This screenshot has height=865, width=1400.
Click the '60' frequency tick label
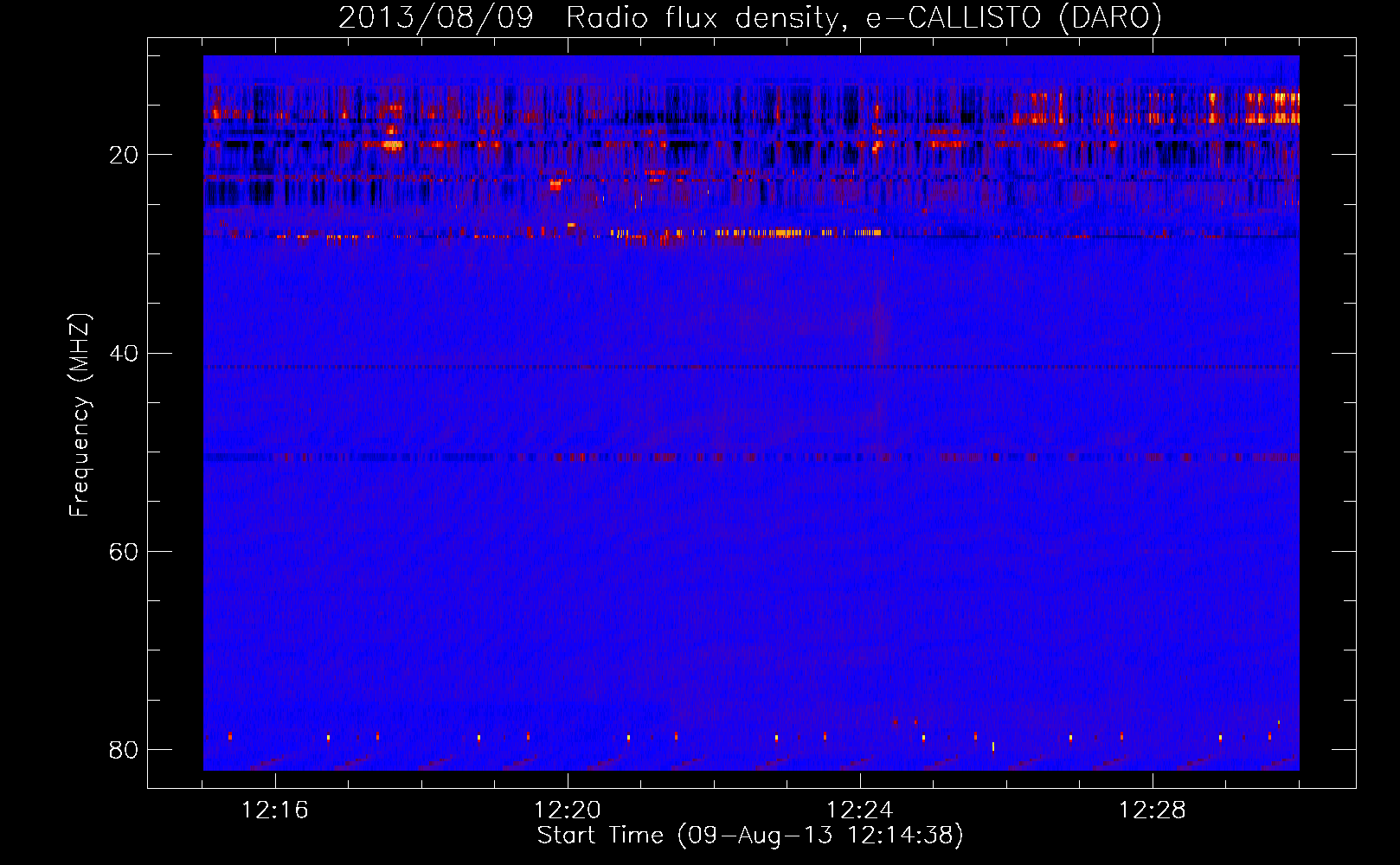124,551
